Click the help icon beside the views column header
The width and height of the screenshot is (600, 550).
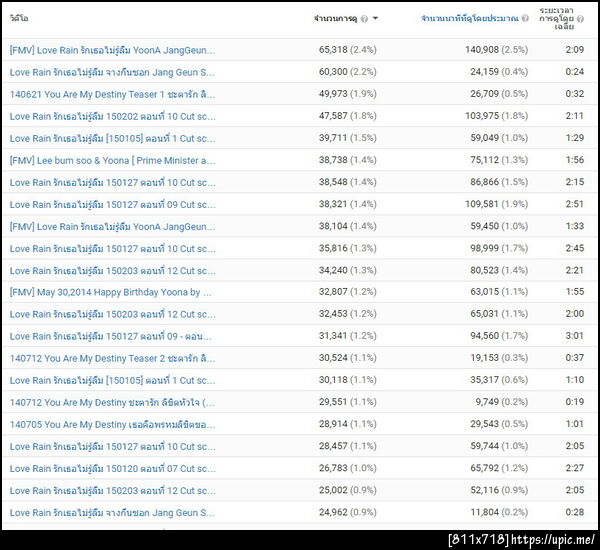(364, 18)
